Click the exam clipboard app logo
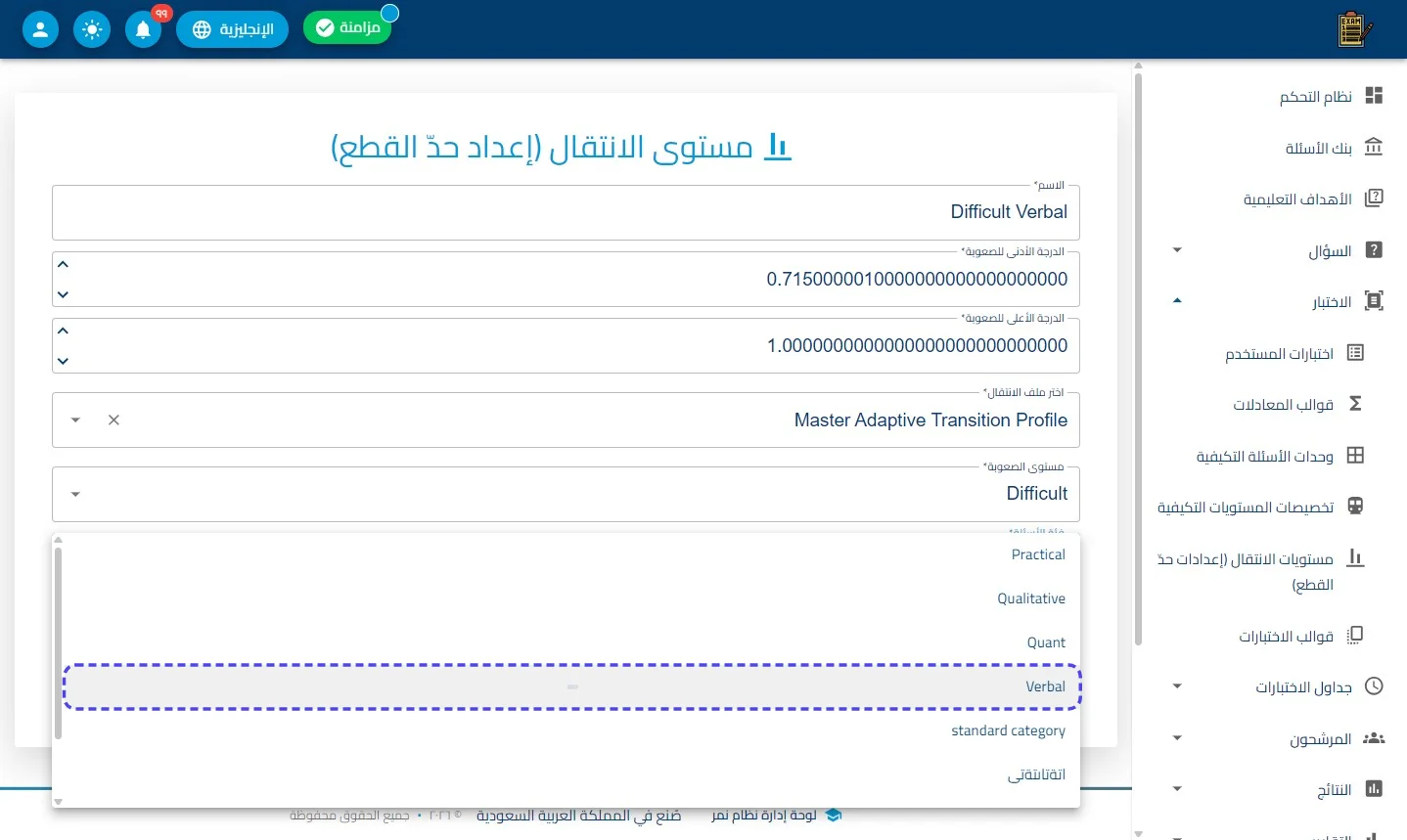 (x=1353, y=29)
